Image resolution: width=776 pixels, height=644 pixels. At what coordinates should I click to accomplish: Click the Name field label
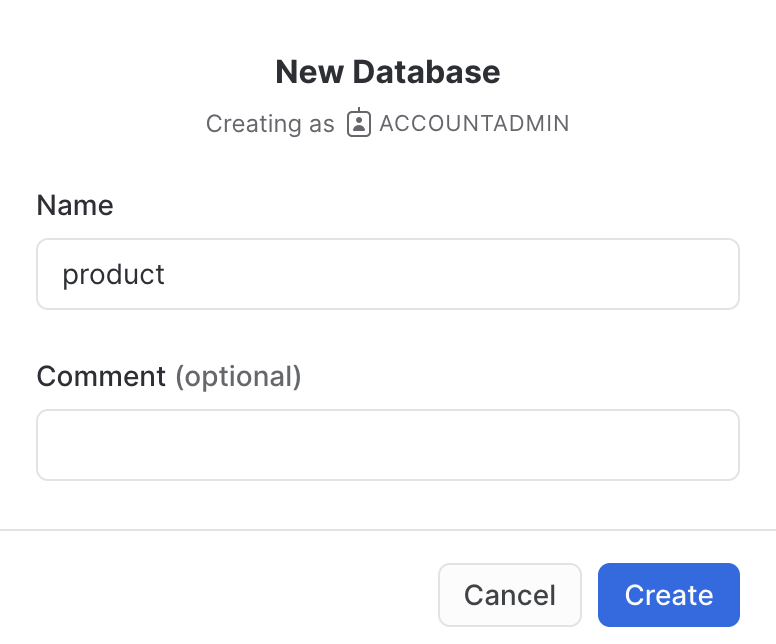(75, 206)
